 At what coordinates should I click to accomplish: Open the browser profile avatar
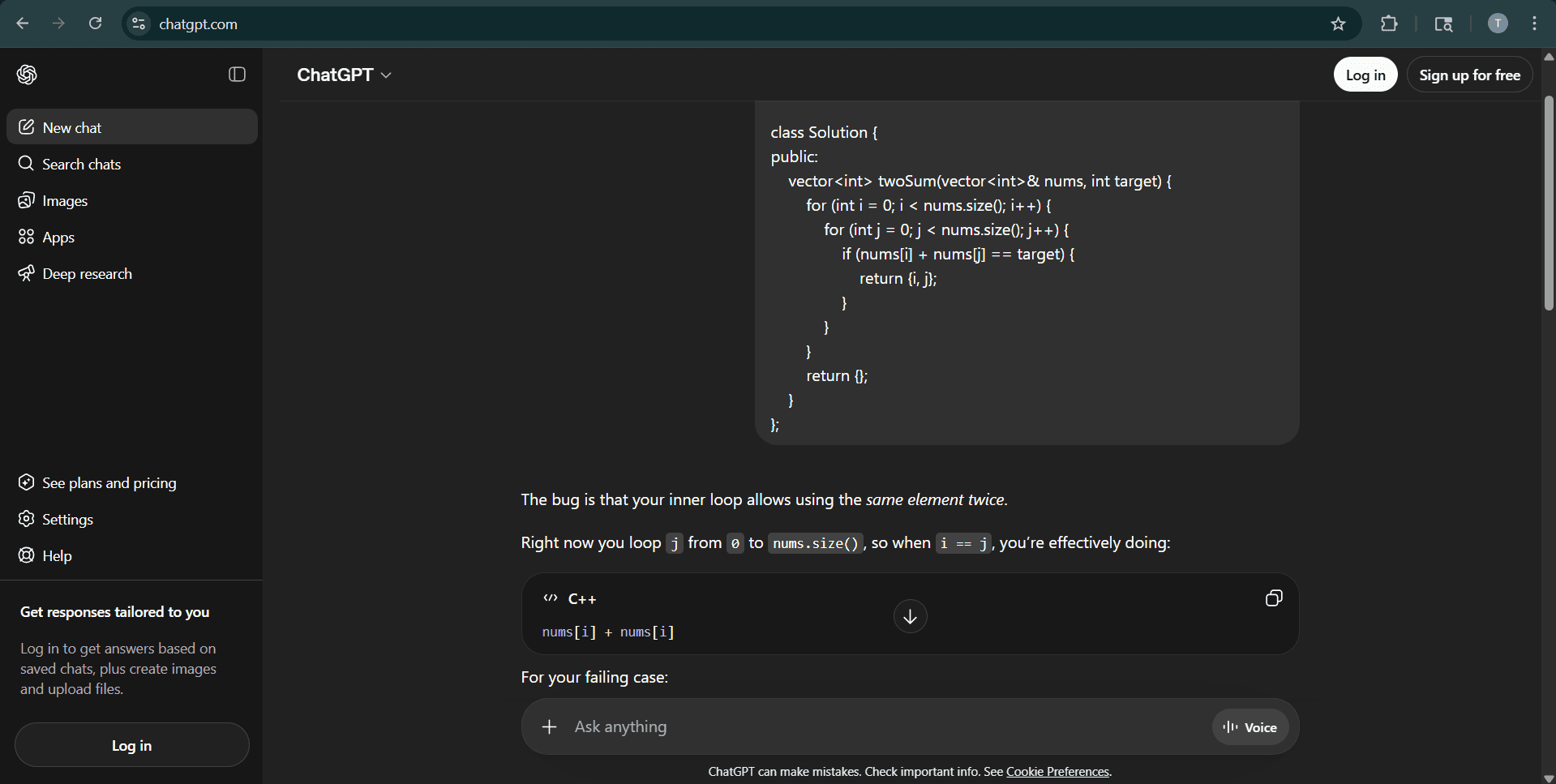pos(1498,24)
